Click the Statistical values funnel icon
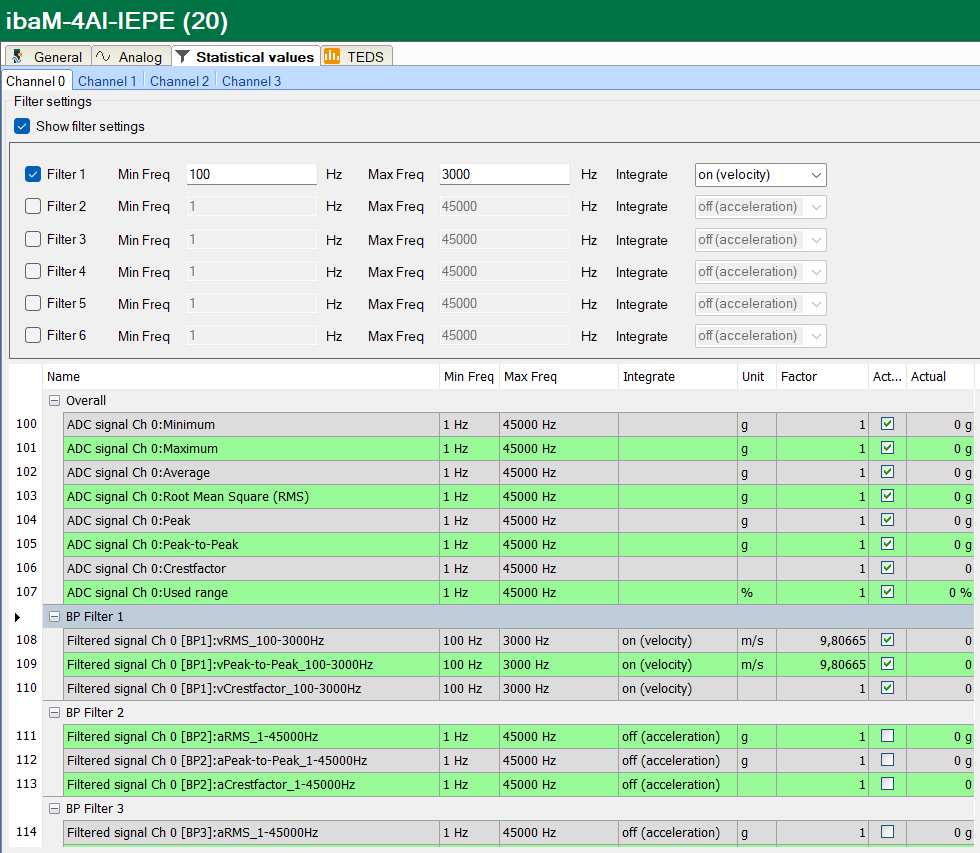 click(183, 57)
